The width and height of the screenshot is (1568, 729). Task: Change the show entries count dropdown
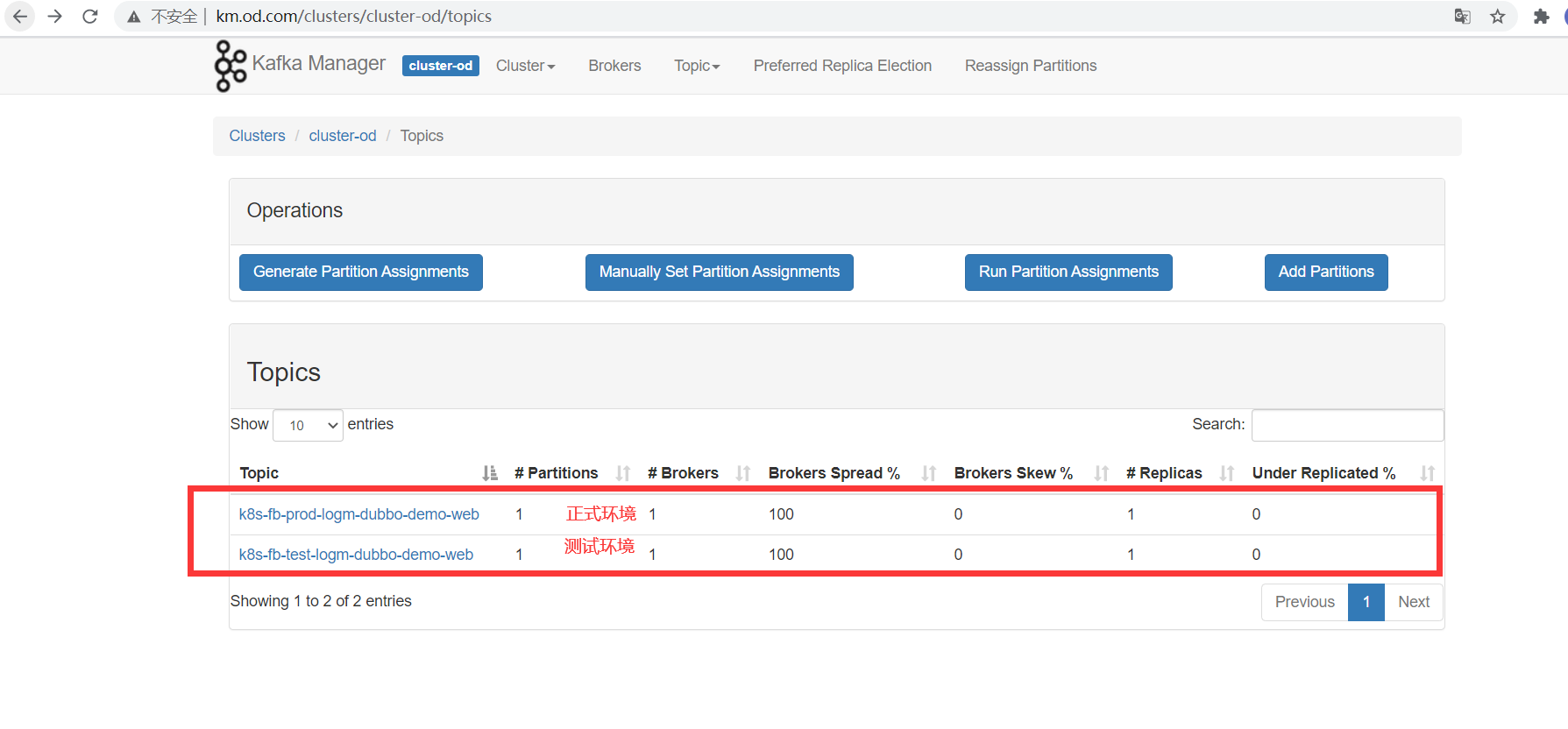[x=308, y=425]
